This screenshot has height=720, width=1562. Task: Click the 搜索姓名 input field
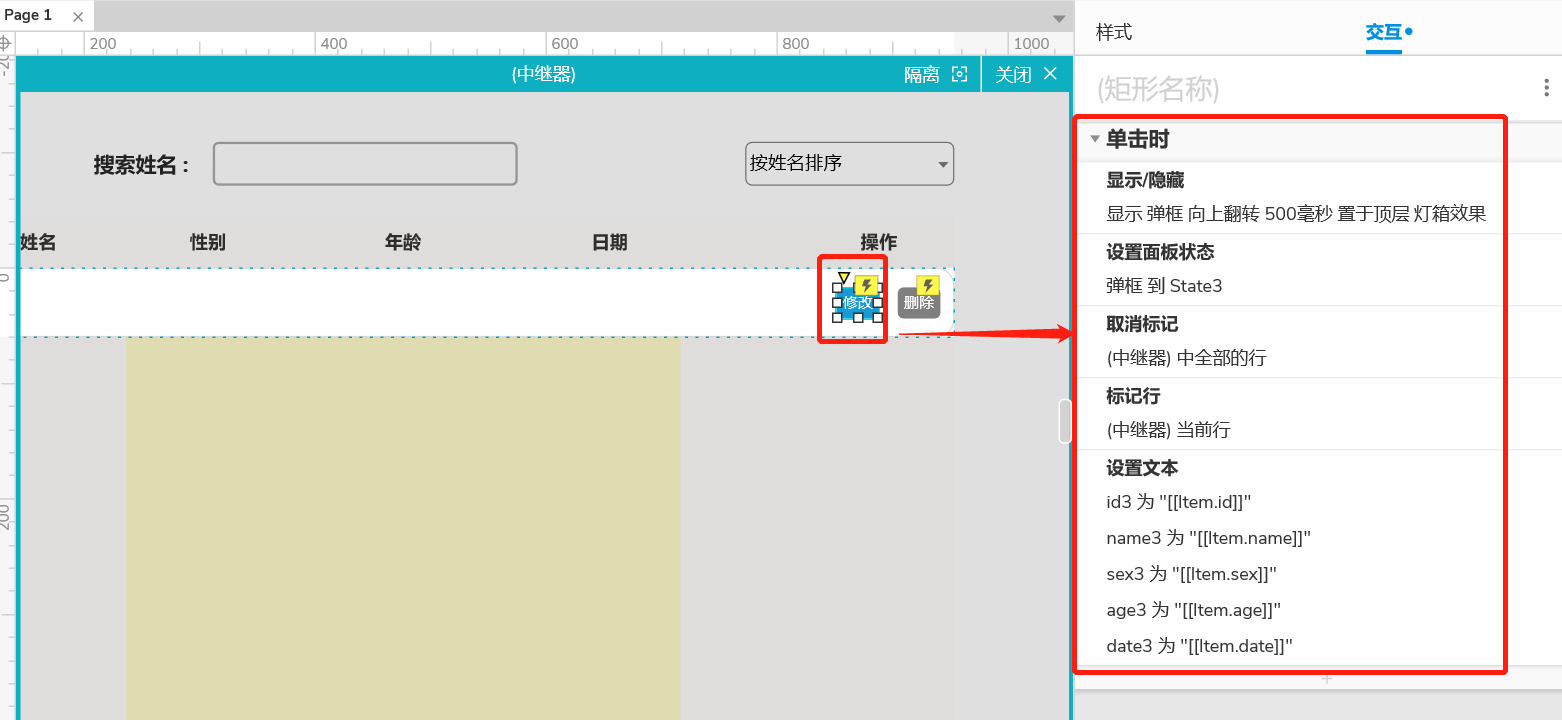[365, 164]
